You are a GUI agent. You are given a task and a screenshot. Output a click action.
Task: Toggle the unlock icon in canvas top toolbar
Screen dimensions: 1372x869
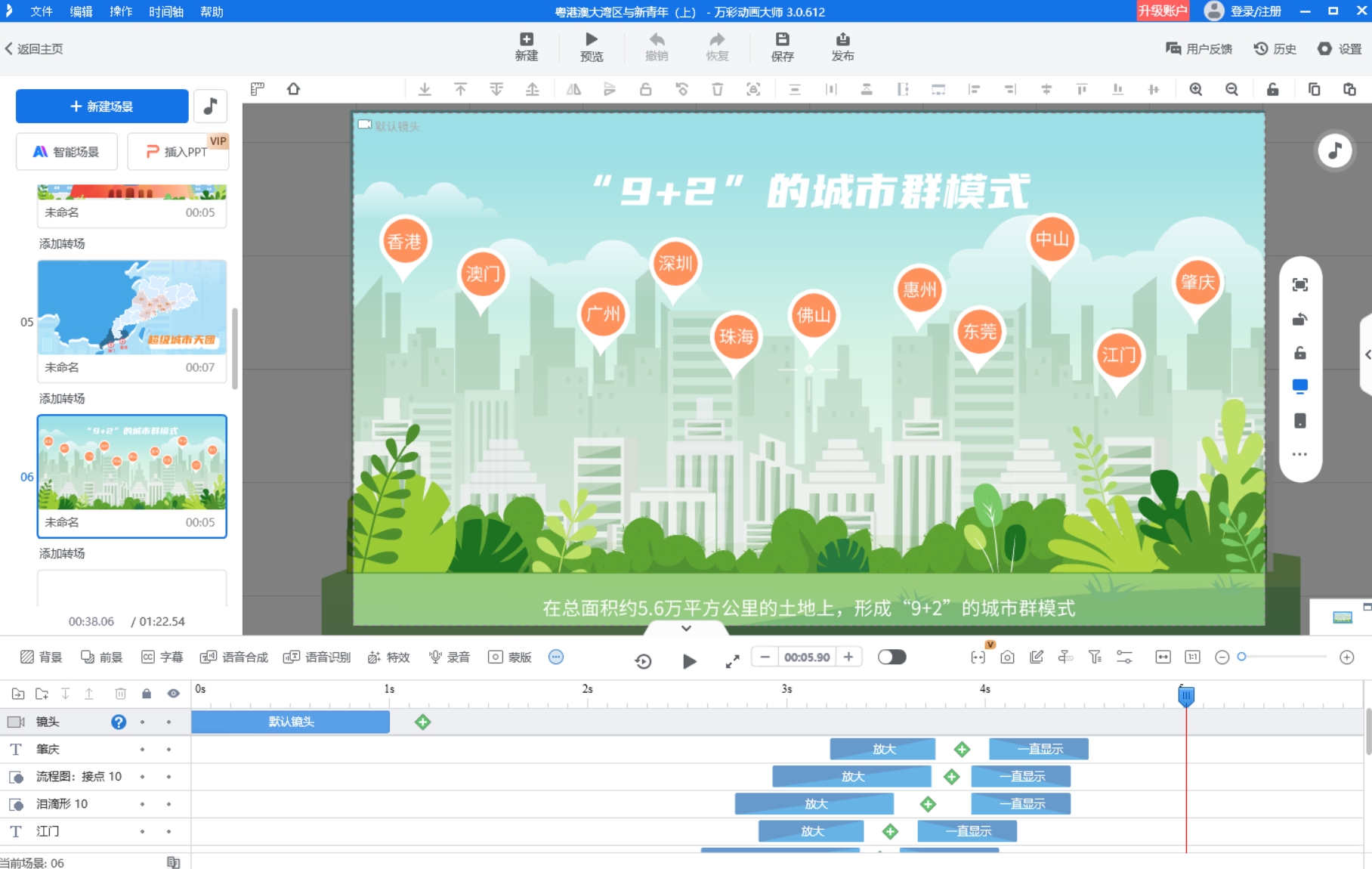(1272, 89)
